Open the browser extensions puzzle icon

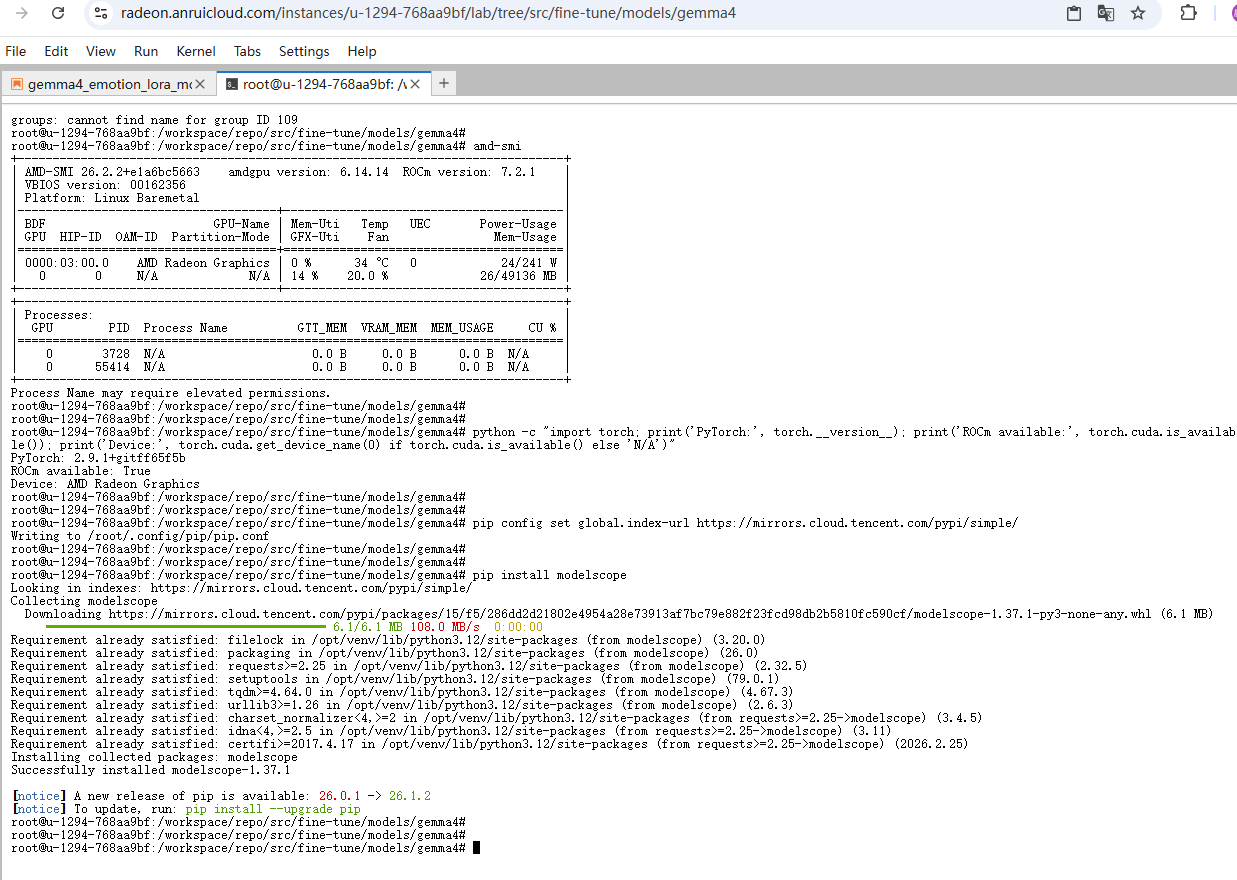1188,13
